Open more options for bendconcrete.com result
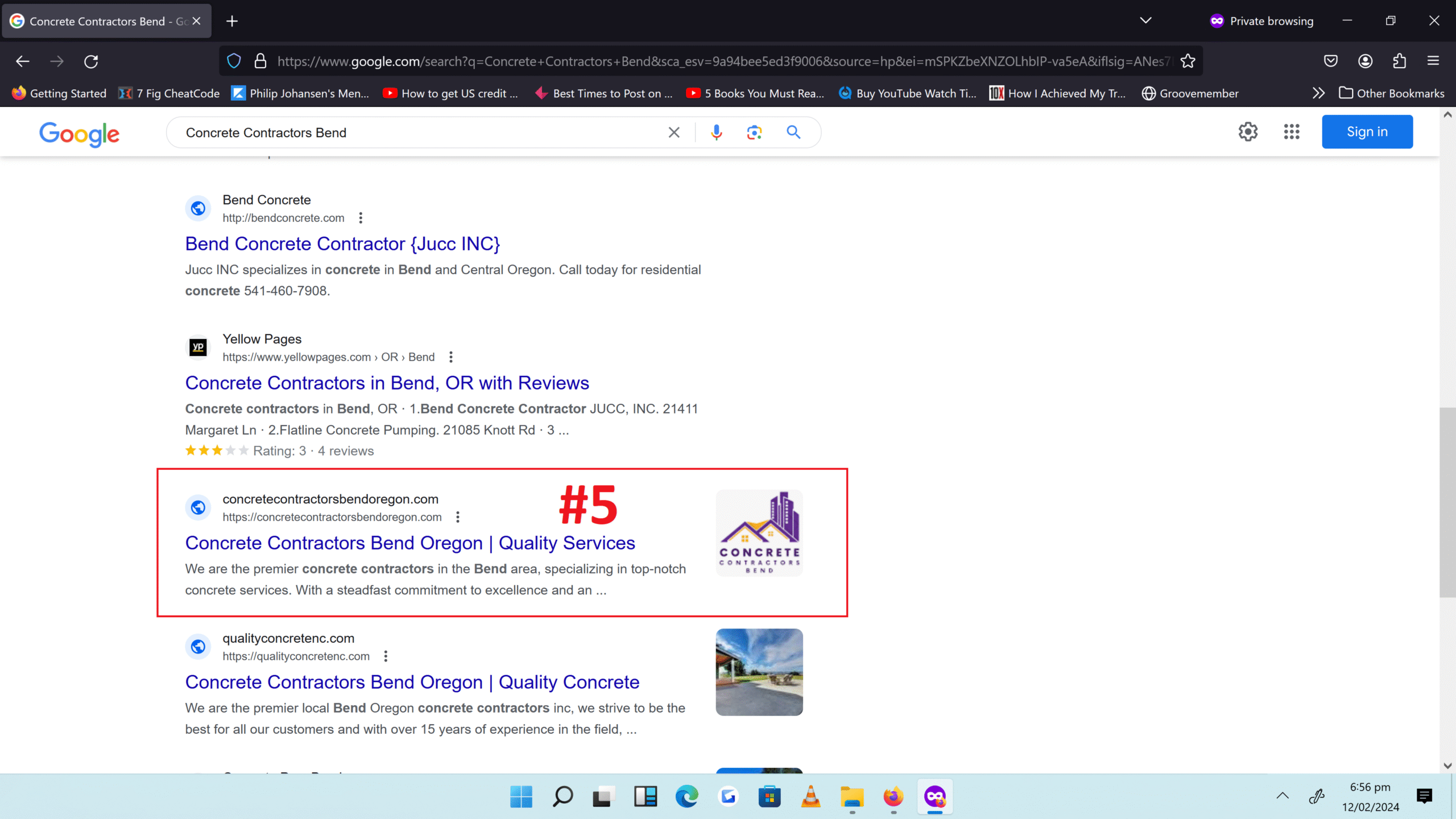 pos(361,218)
